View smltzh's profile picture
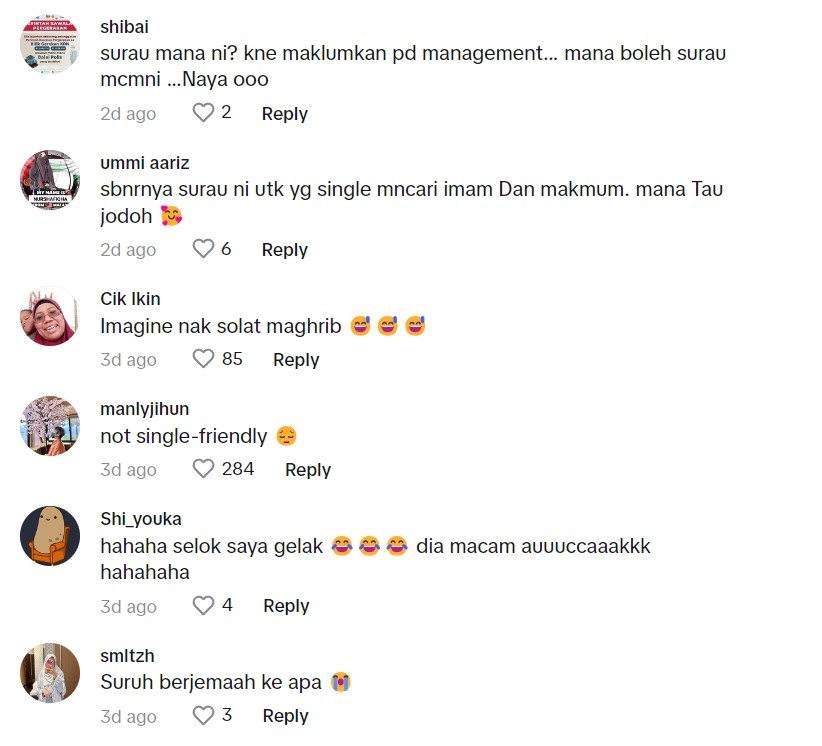Viewport: 822px width, 746px height. (x=50, y=673)
